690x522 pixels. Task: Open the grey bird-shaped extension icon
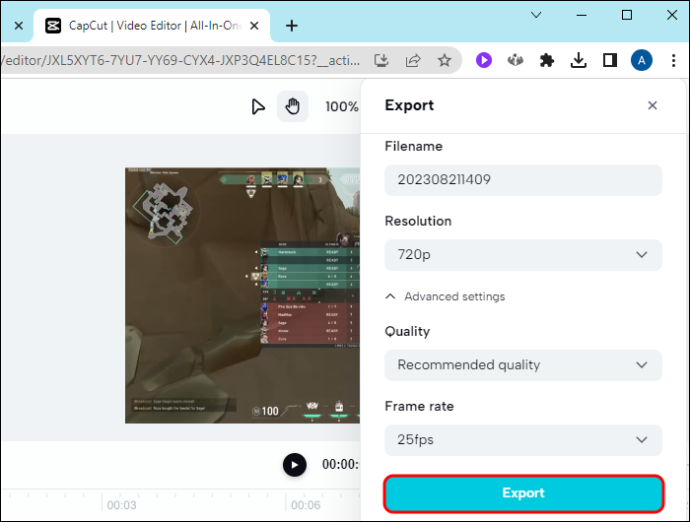[x=515, y=60]
